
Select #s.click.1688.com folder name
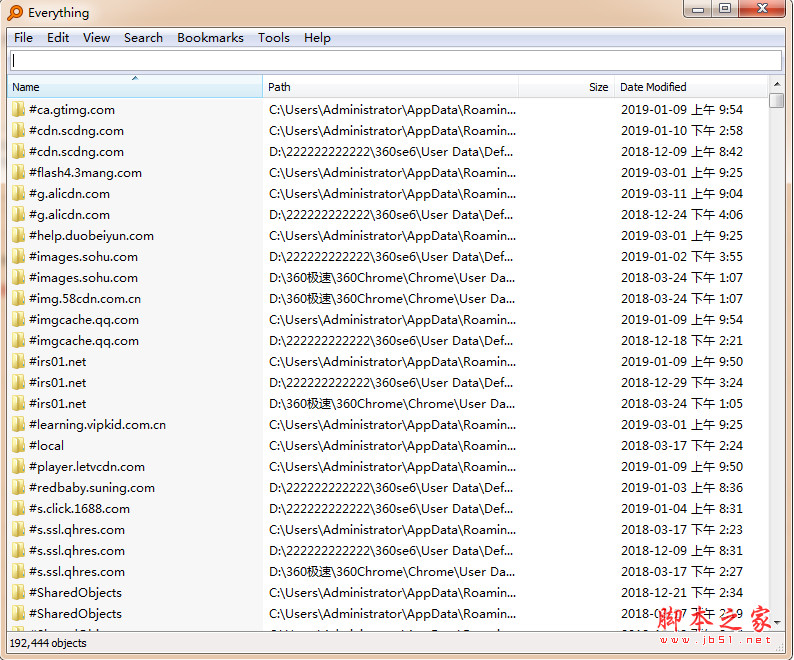click(80, 509)
